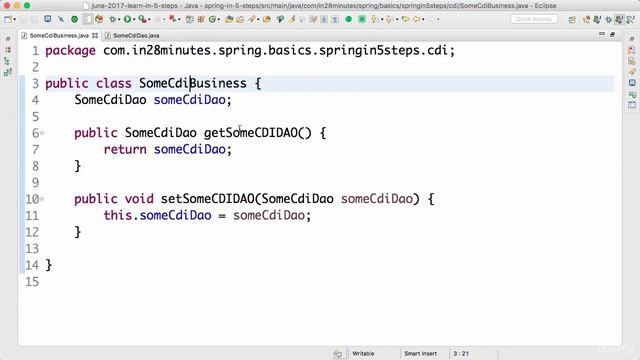Click the Forward navigation arrow
This screenshot has width=640, height=360.
[431, 19]
